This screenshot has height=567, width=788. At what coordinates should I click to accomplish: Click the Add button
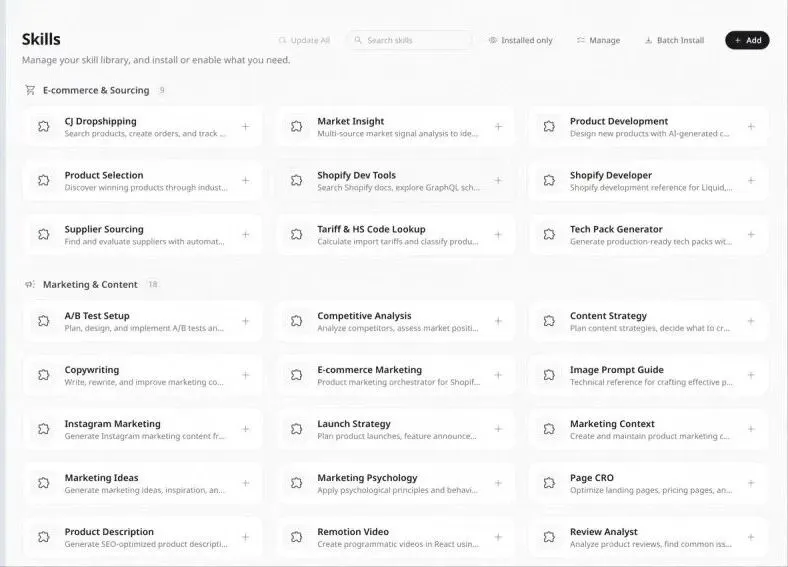[747, 40]
